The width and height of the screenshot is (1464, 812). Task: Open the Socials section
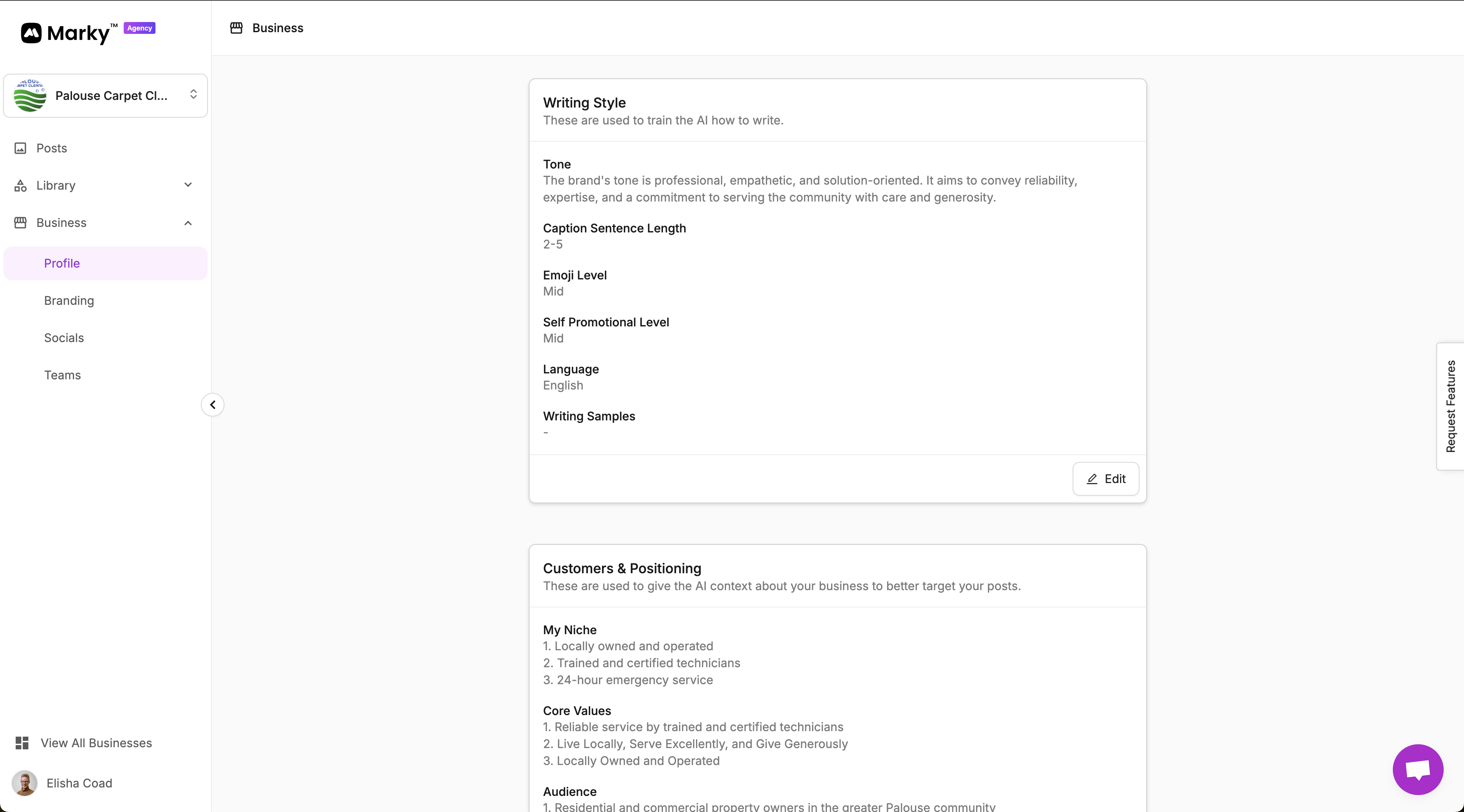(x=64, y=338)
